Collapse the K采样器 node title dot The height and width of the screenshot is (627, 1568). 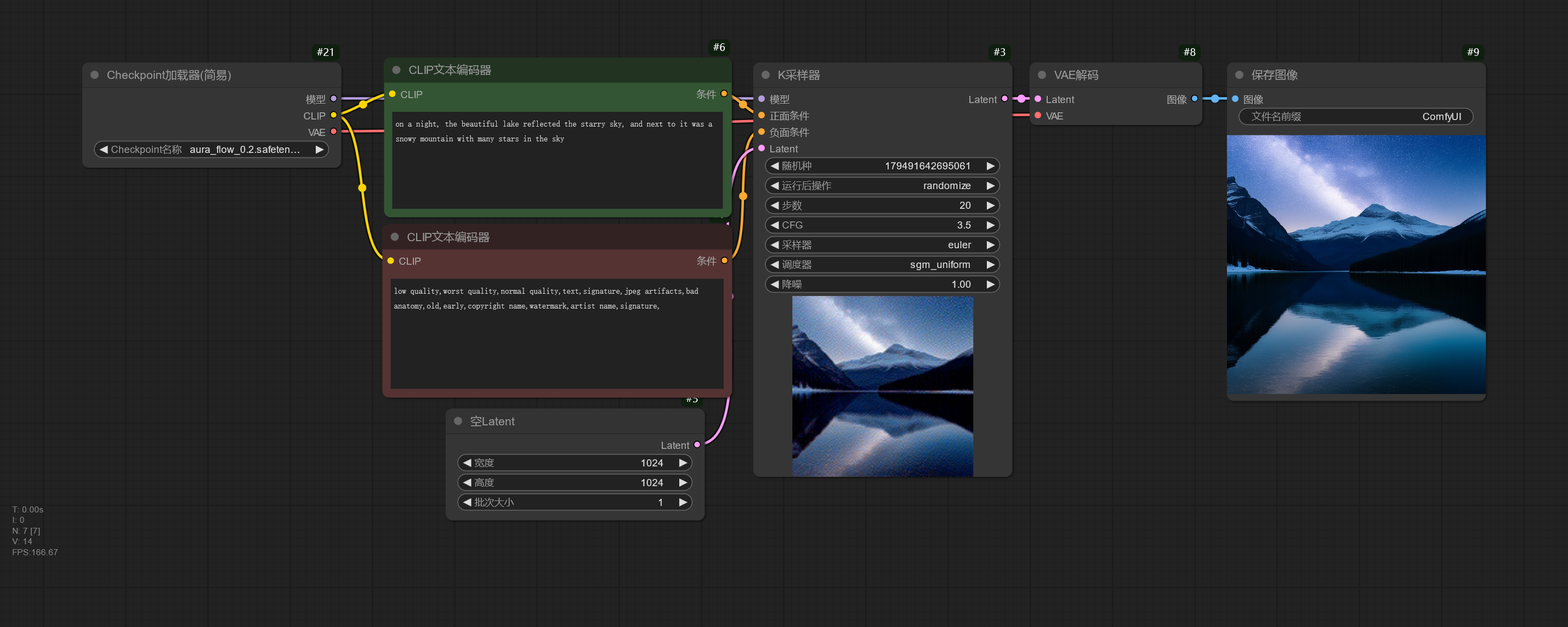point(764,75)
